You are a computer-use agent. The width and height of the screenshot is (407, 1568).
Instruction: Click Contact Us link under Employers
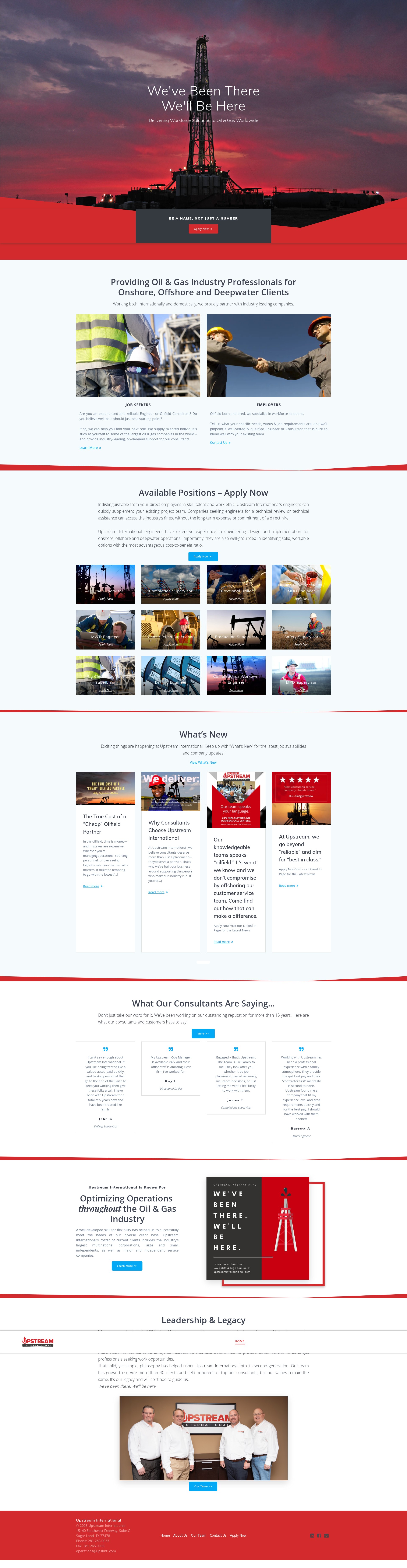point(220,442)
